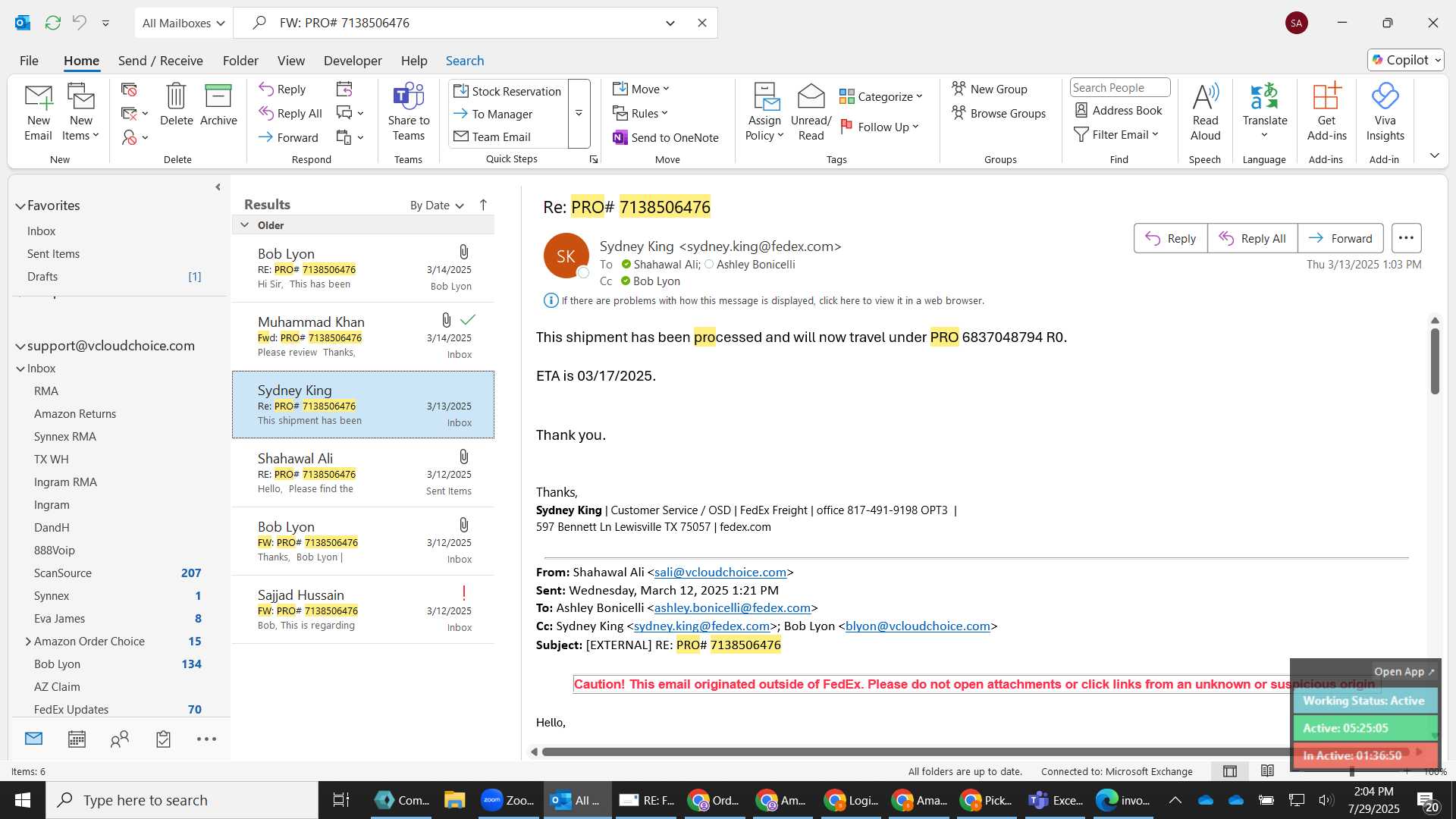Image resolution: width=1456 pixels, height=819 pixels.
Task: Click Stock Reservation quick step
Action: (x=507, y=91)
